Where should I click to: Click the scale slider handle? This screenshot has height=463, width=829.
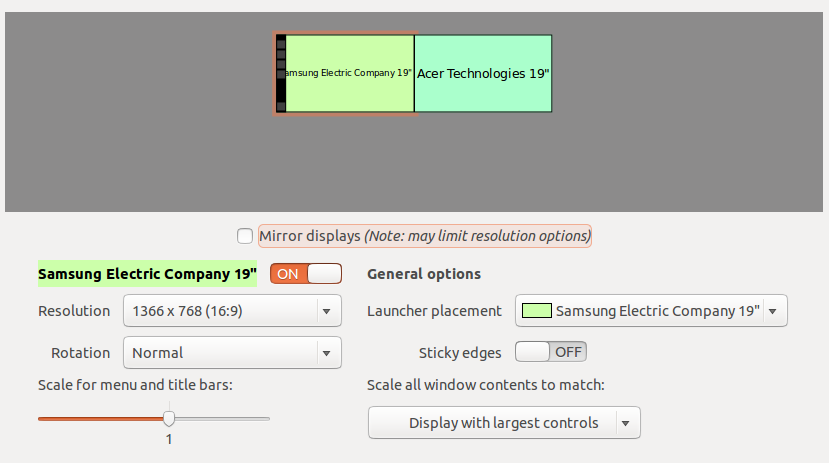coord(169,418)
